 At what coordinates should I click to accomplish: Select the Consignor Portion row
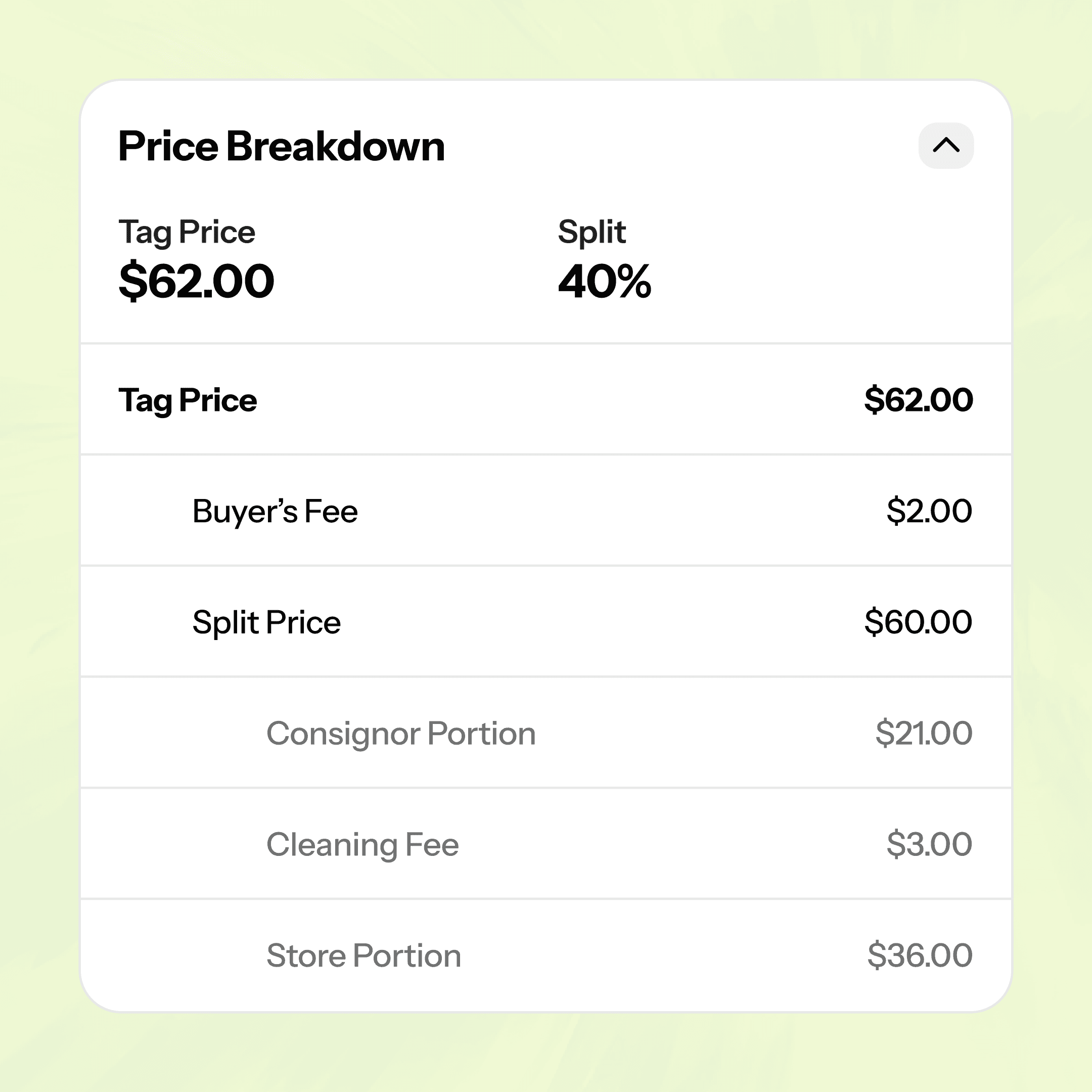click(545, 733)
